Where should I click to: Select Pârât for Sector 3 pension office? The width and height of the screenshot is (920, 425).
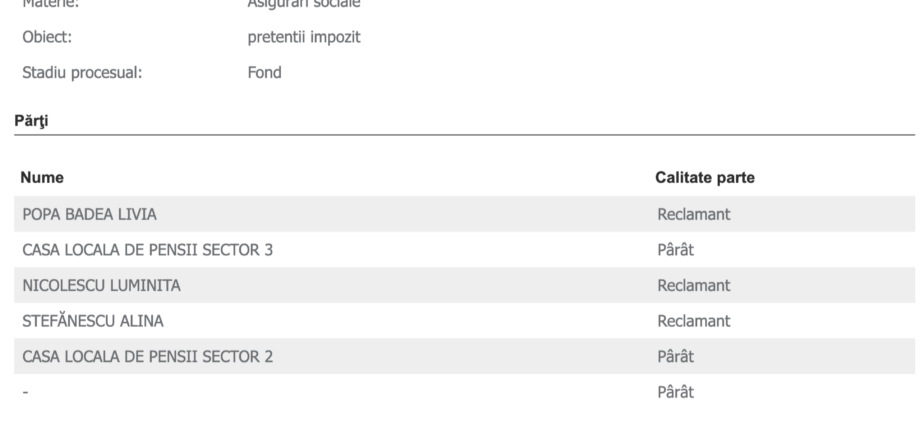click(x=675, y=250)
